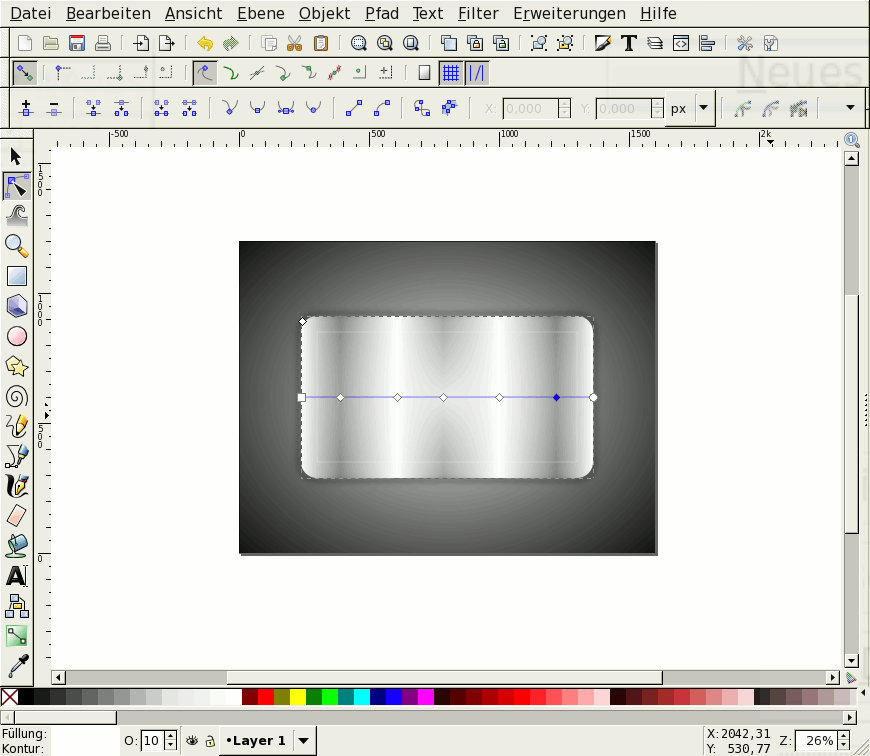870x756 pixels.
Task: Expand the node toolbar overflow arrow
Action: tap(850, 108)
